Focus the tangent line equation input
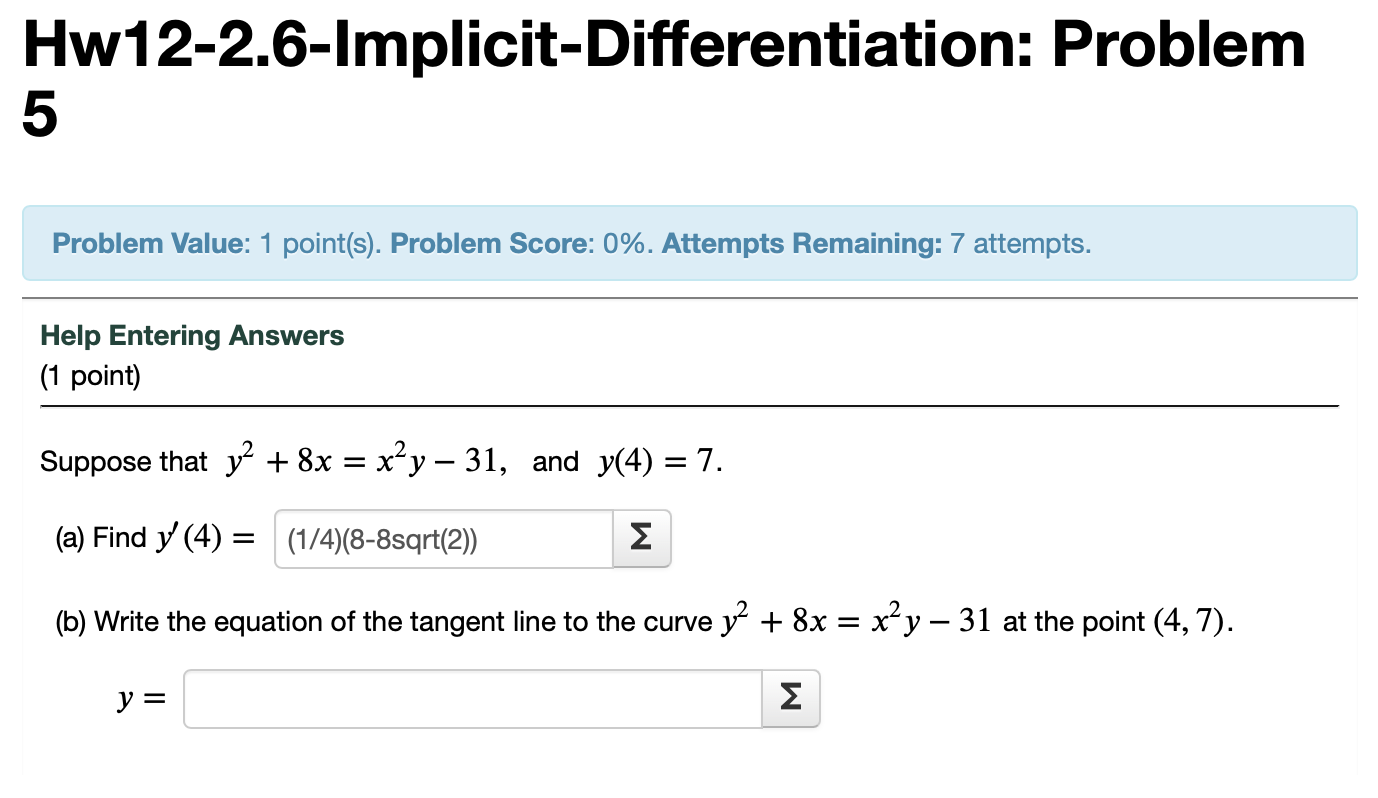Image resolution: width=1378 pixels, height=798 pixels. (x=470, y=698)
